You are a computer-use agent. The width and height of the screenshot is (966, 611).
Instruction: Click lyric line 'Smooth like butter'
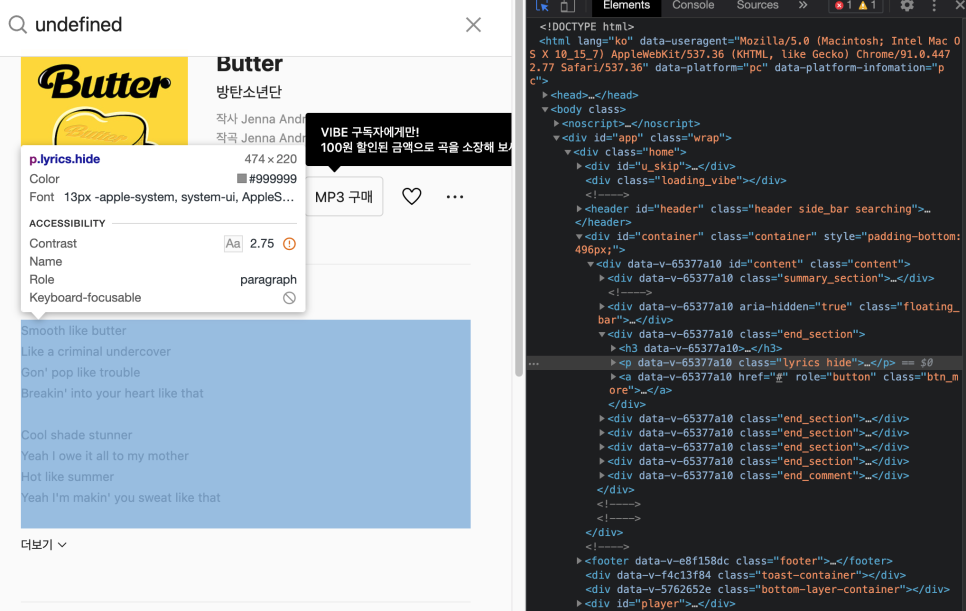coord(73,331)
